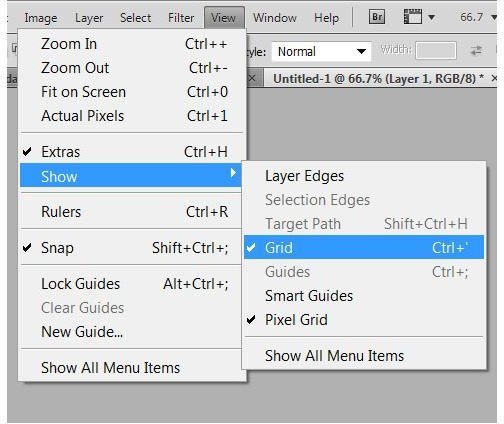Image resolution: width=504 pixels, height=424 pixels.
Task: Choose Smart Guides in Show submenu
Action: 364,296
